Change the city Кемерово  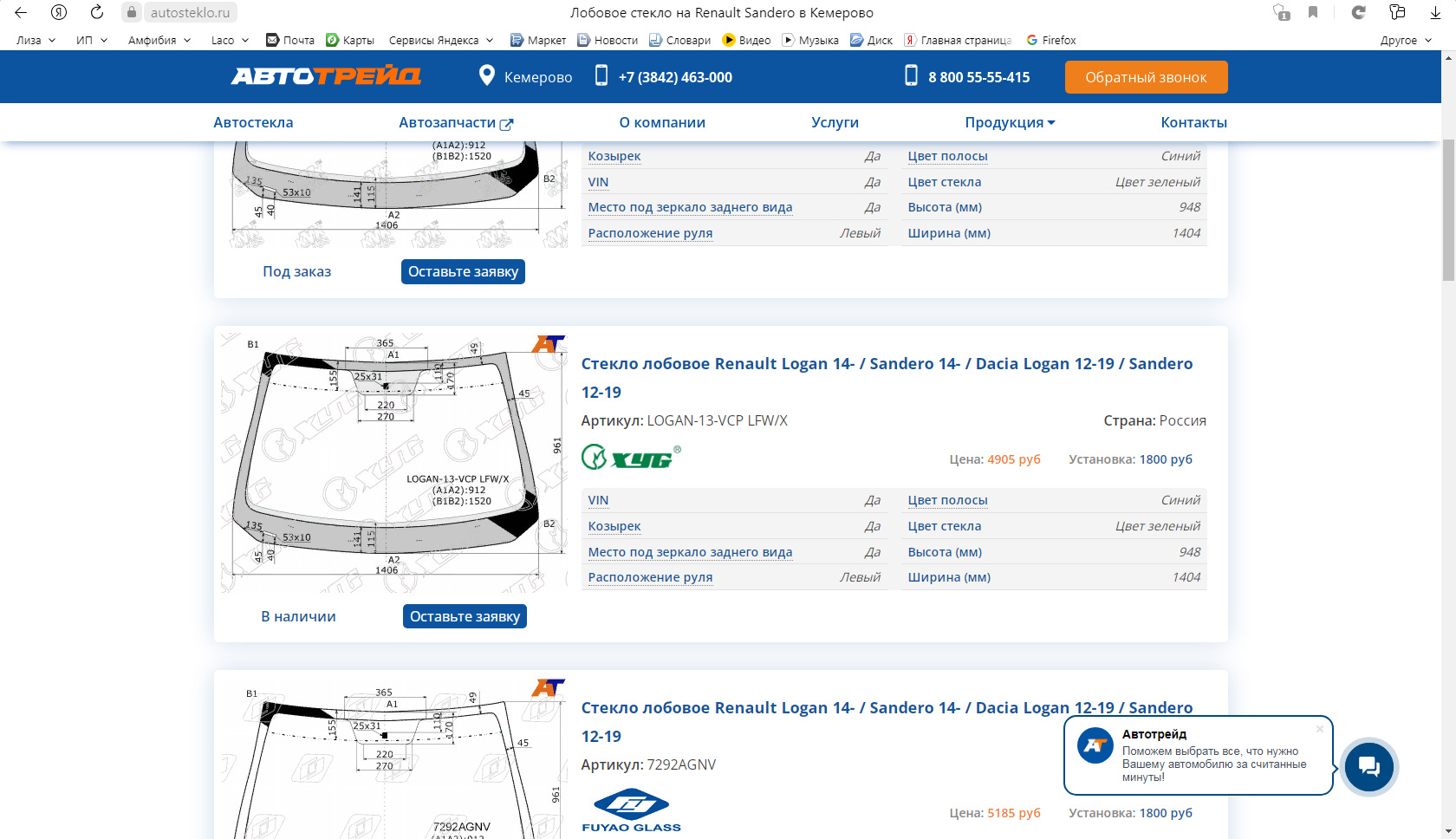tap(538, 77)
